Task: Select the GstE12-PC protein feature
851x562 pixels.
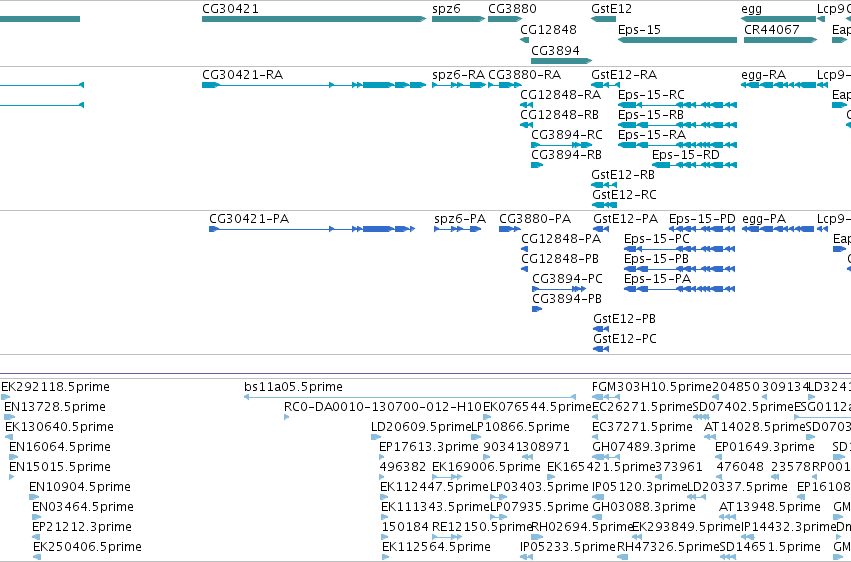Action: tap(601, 349)
